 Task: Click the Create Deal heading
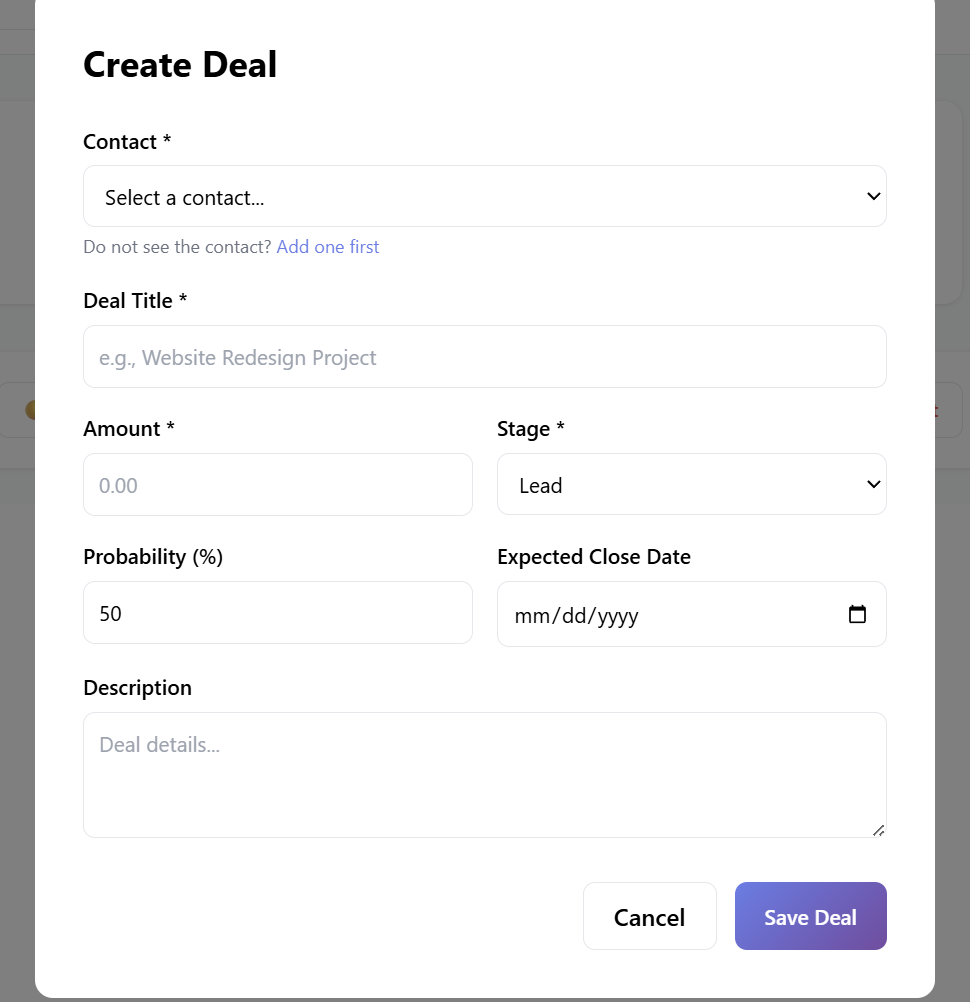[180, 65]
